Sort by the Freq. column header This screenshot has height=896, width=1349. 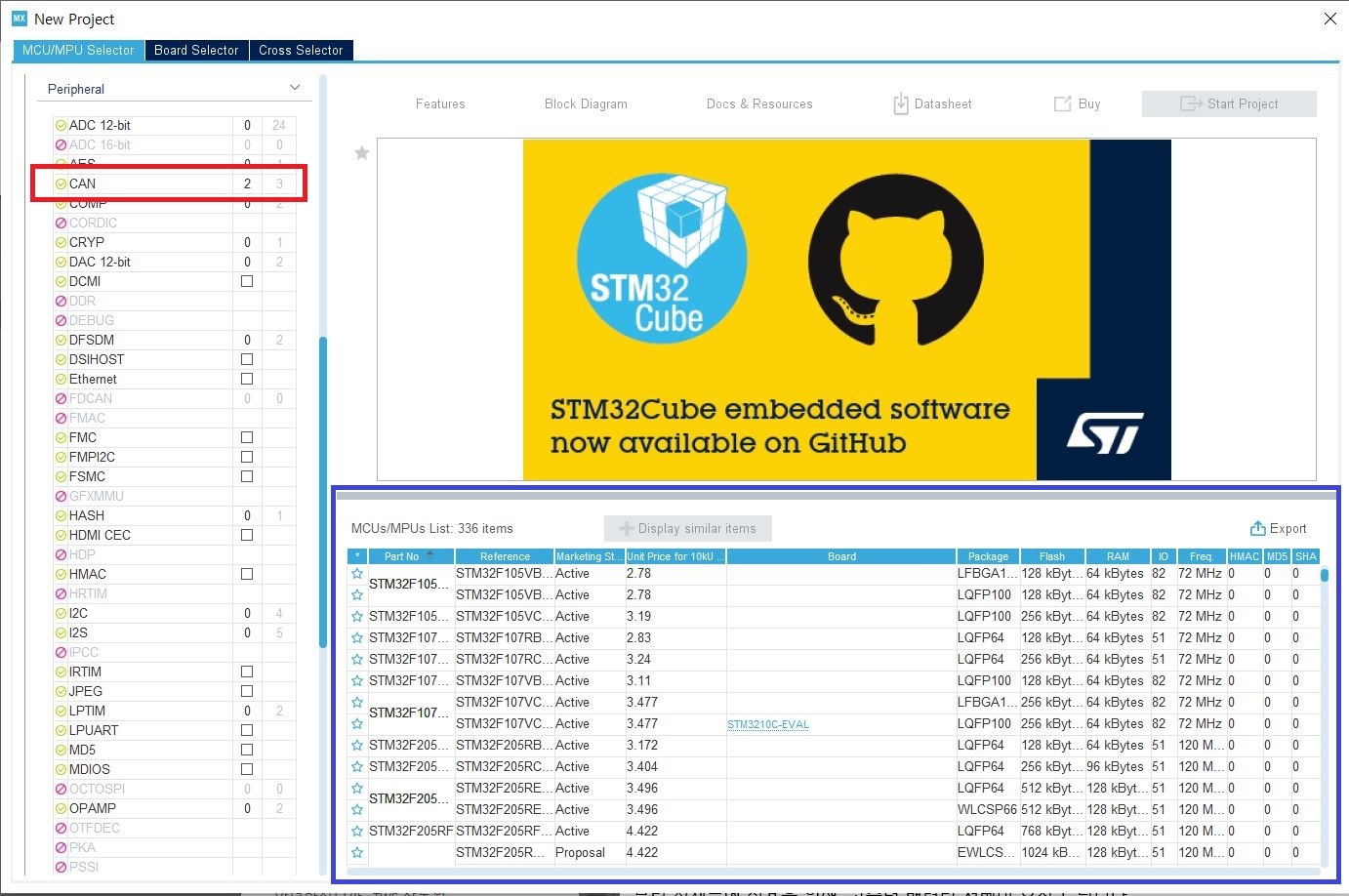click(x=1202, y=556)
